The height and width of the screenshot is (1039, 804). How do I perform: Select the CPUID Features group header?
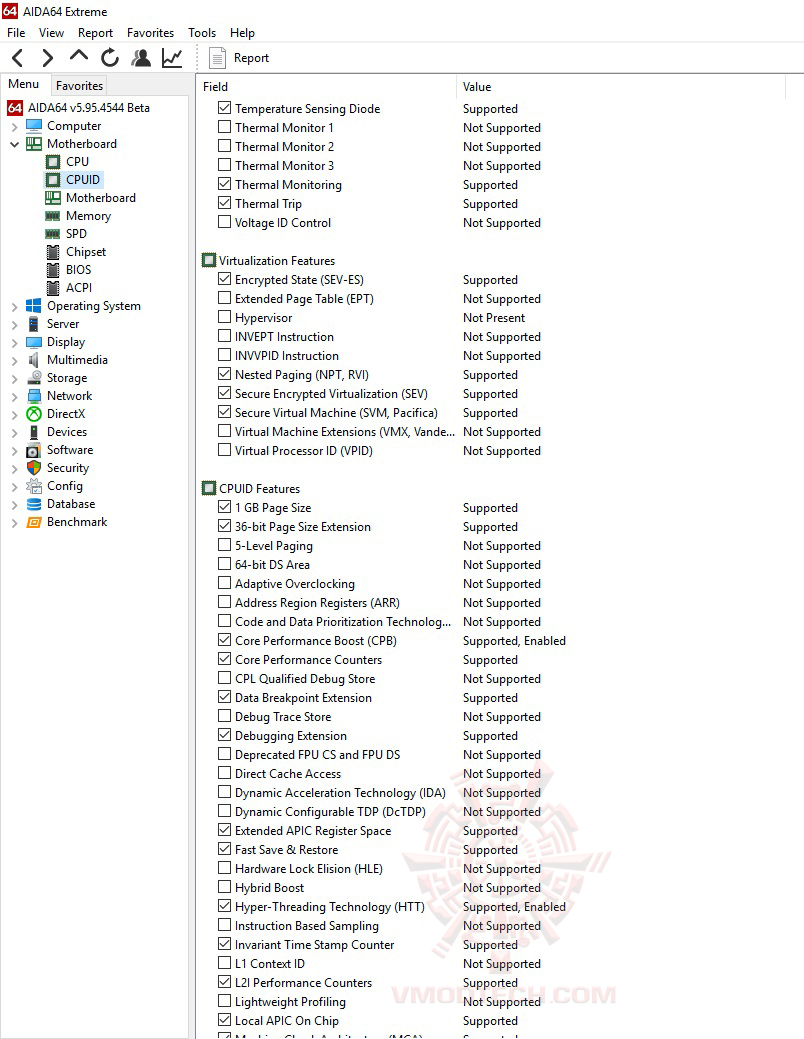click(259, 489)
